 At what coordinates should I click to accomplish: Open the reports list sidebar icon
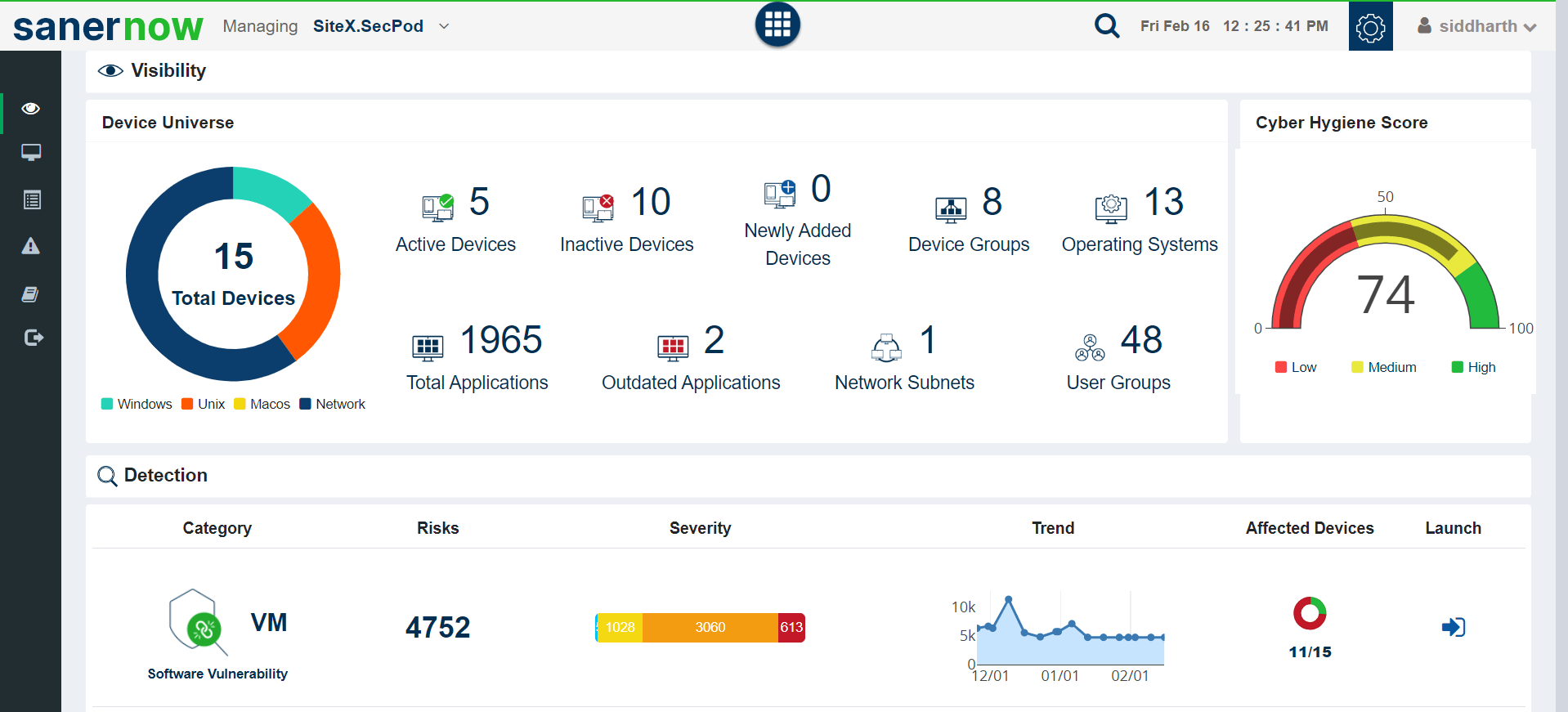point(31,199)
